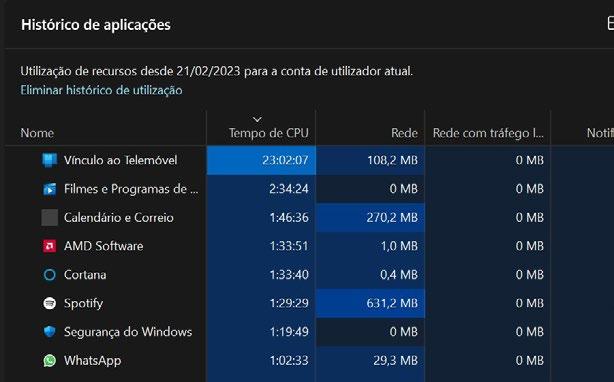Select the Spotify row name
Viewport: 614px width, 382px height.
pyautogui.click(x=83, y=303)
